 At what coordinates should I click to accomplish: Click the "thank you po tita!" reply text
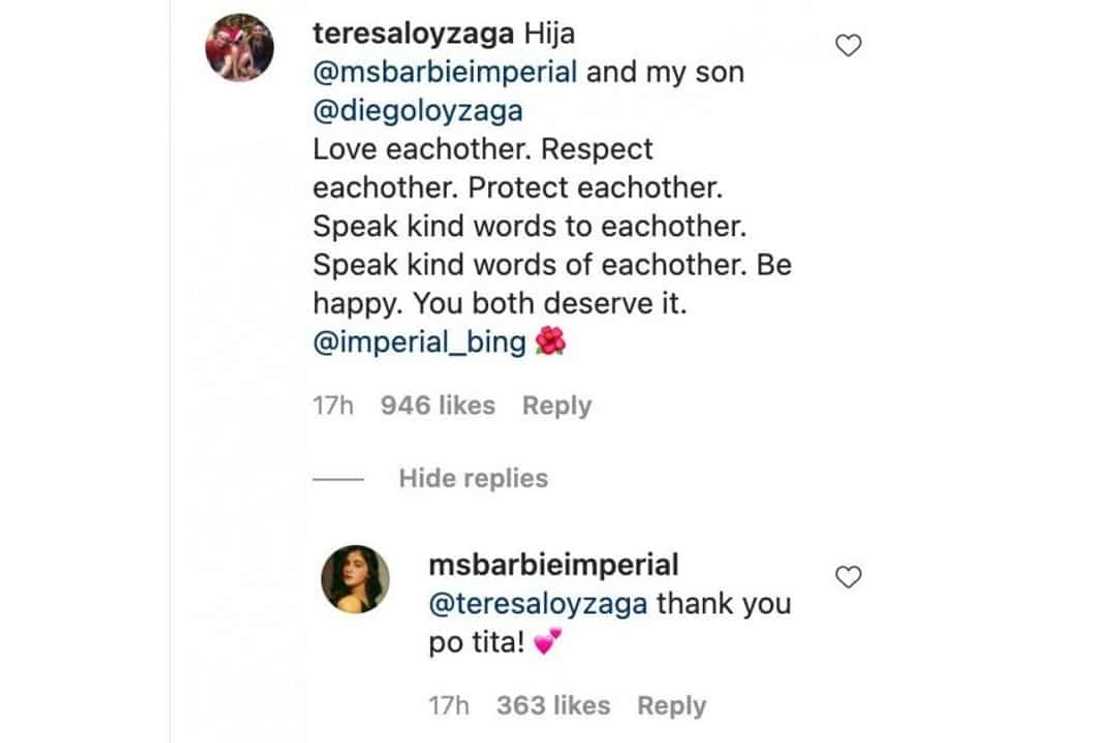pyautogui.click(x=723, y=604)
